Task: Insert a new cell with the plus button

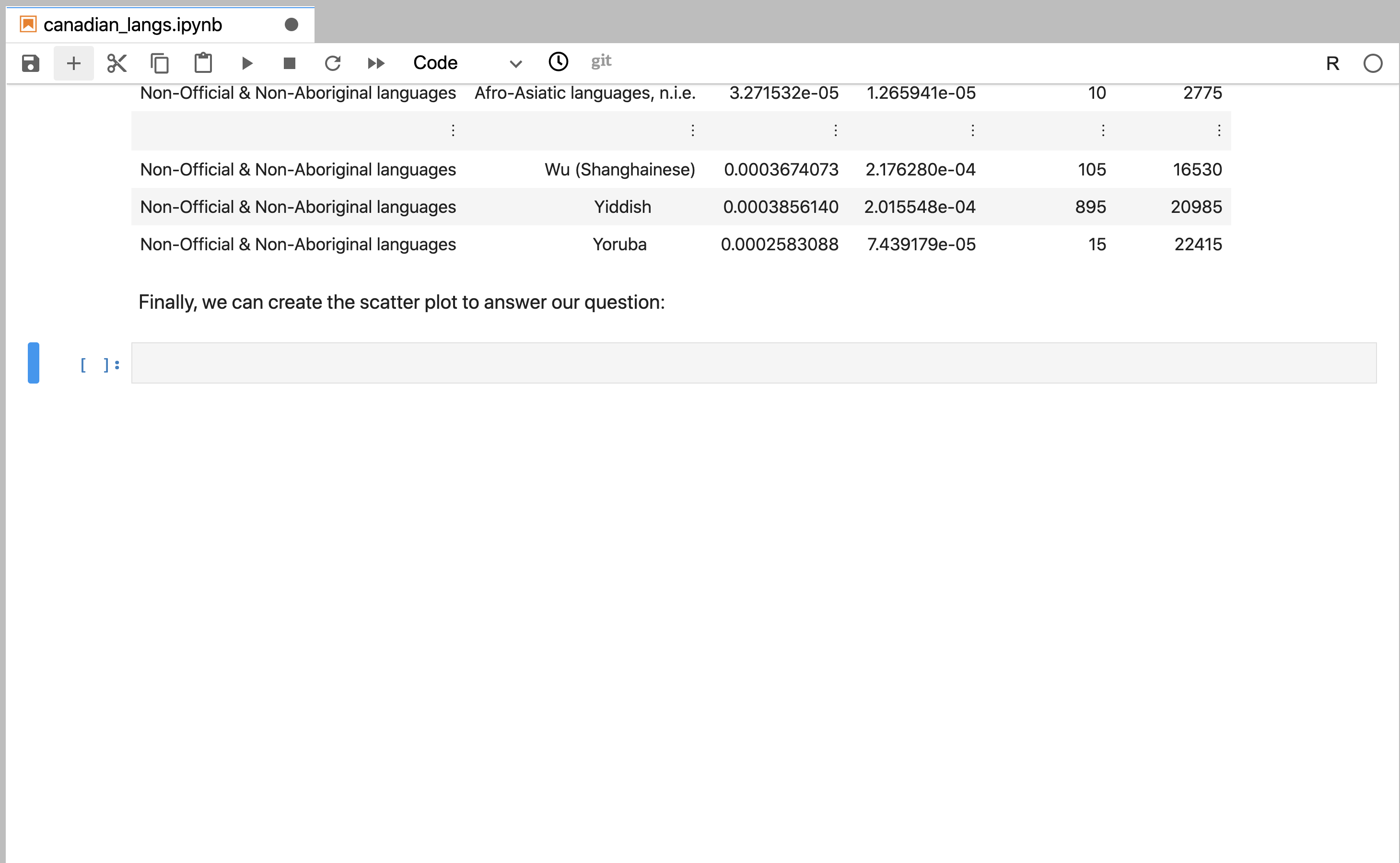Action: coord(74,63)
